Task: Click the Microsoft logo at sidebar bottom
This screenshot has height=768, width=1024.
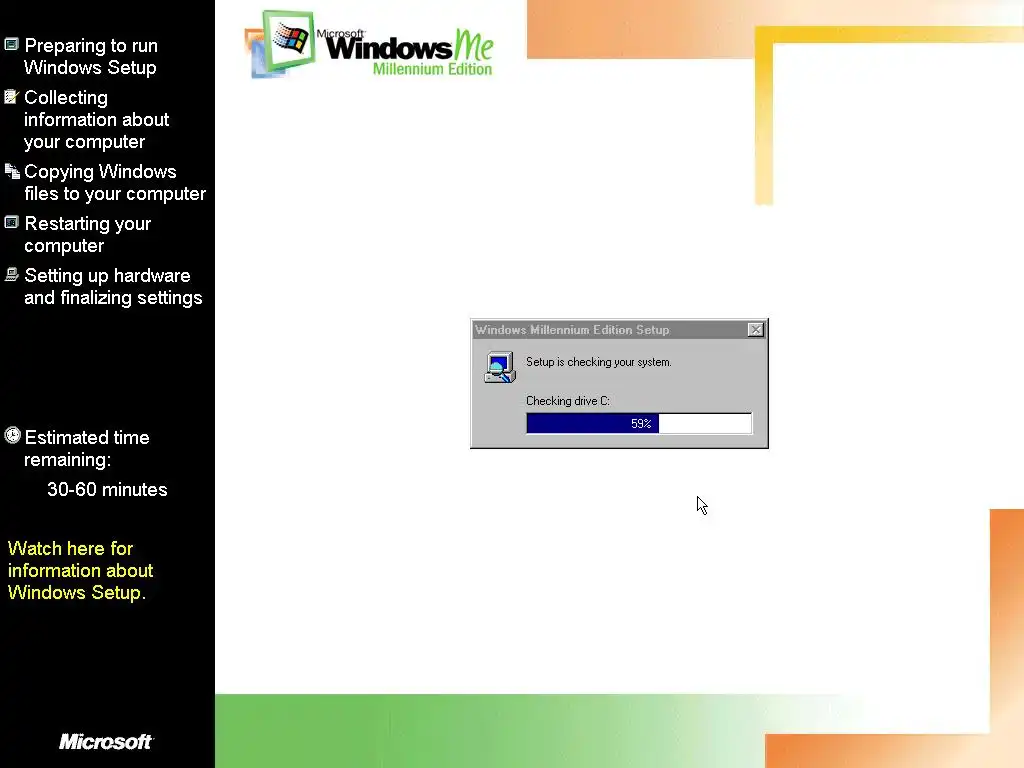Action: 106,741
